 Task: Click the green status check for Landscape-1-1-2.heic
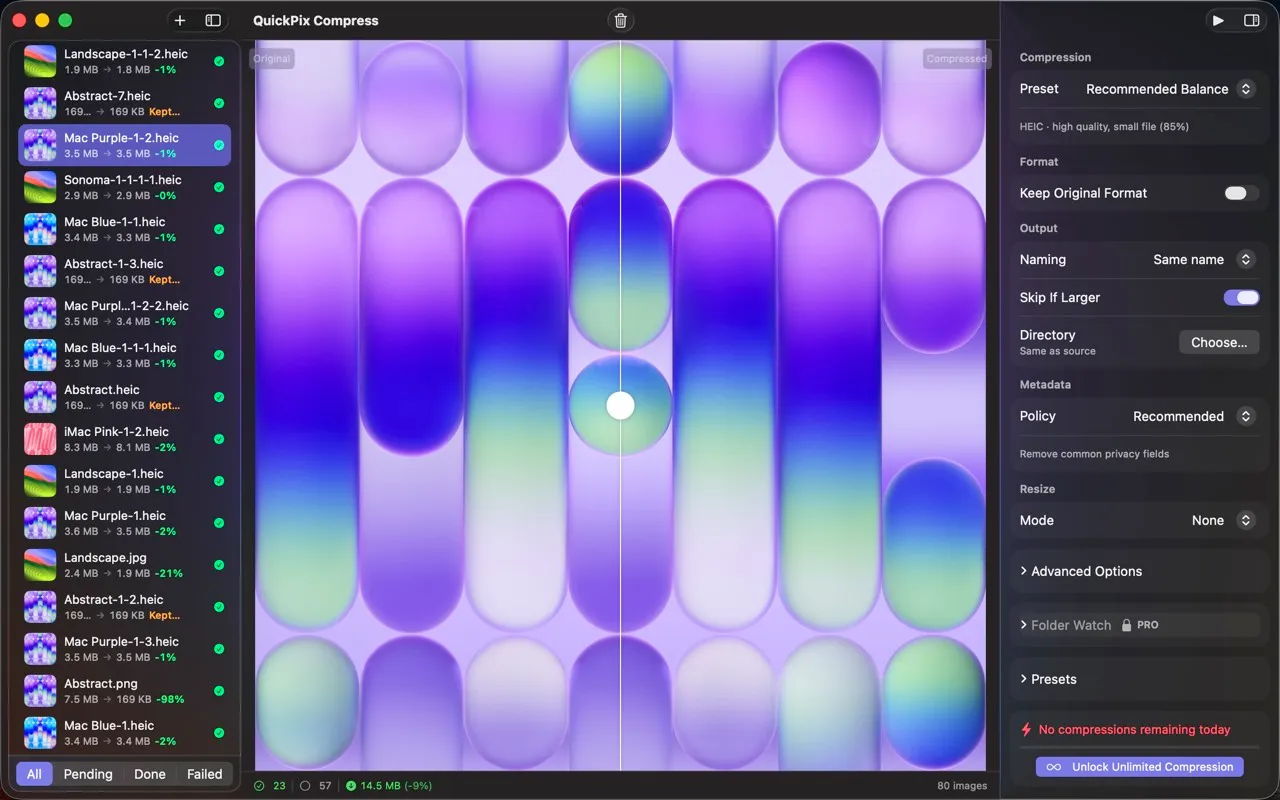[219, 61]
